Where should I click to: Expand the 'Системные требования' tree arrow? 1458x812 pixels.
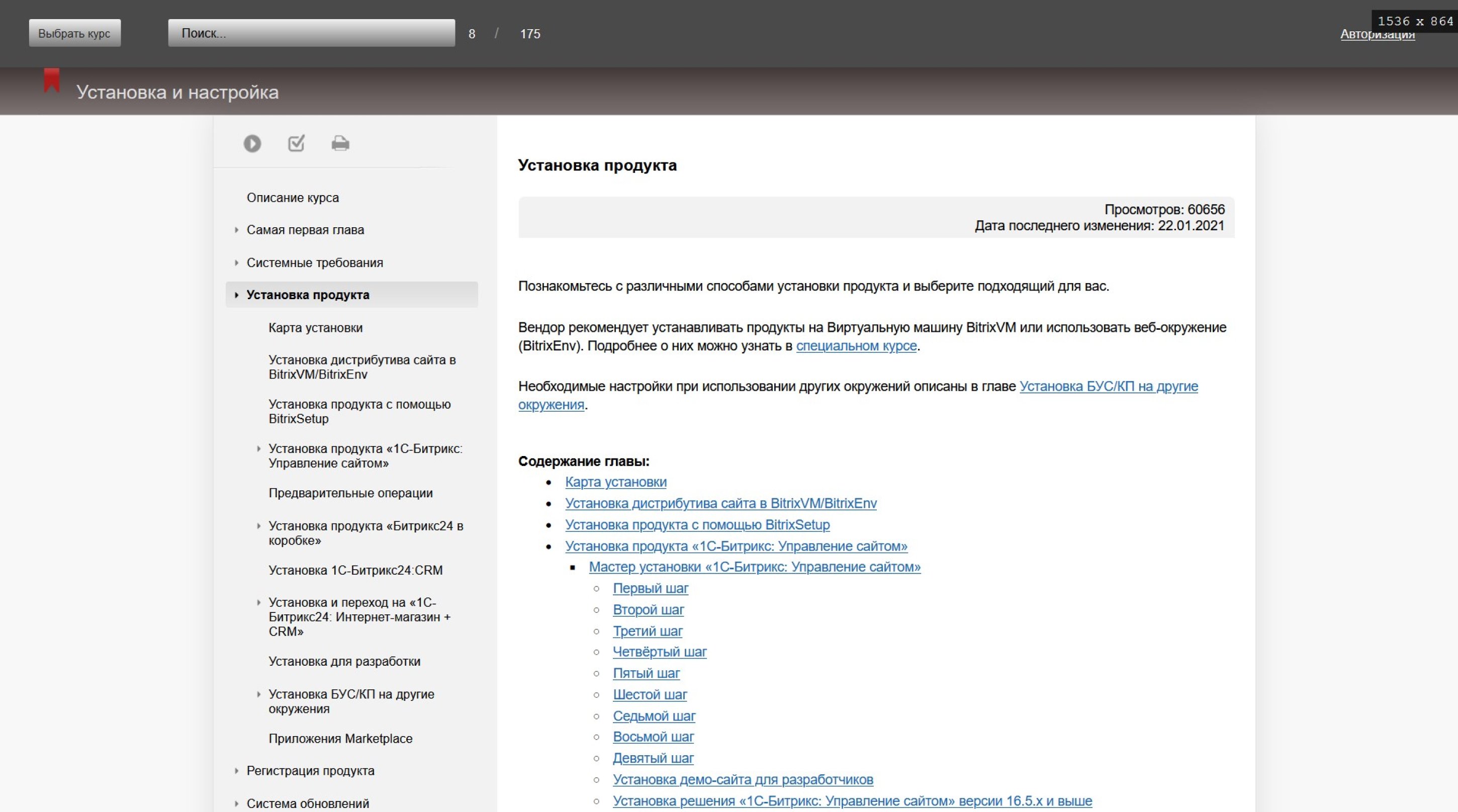coord(237,262)
